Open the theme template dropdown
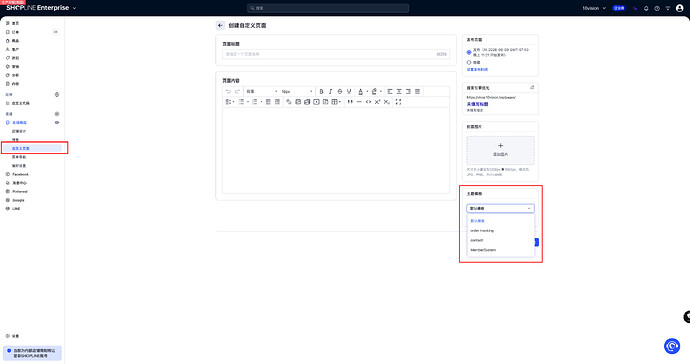 500,208
